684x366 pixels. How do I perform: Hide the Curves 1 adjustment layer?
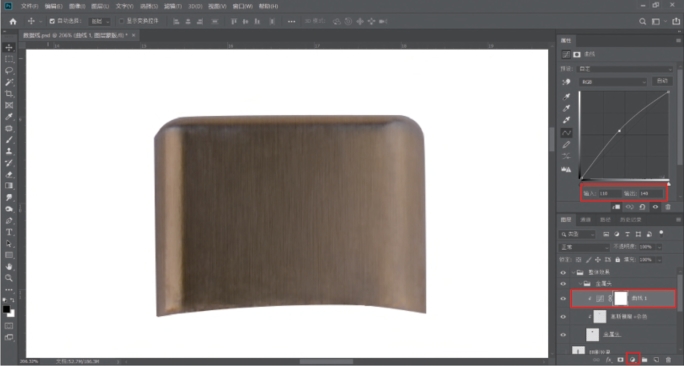(x=563, y=299)
